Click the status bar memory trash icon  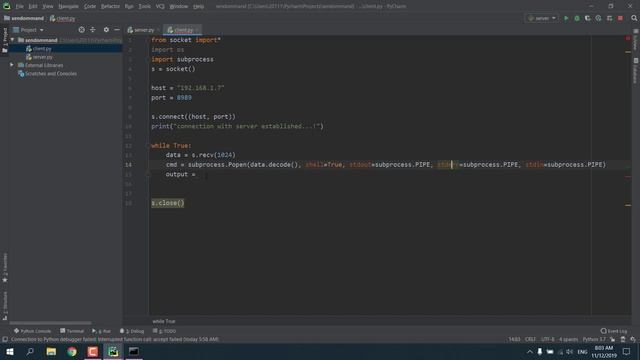pyautogui.click(x=623, y=339)
